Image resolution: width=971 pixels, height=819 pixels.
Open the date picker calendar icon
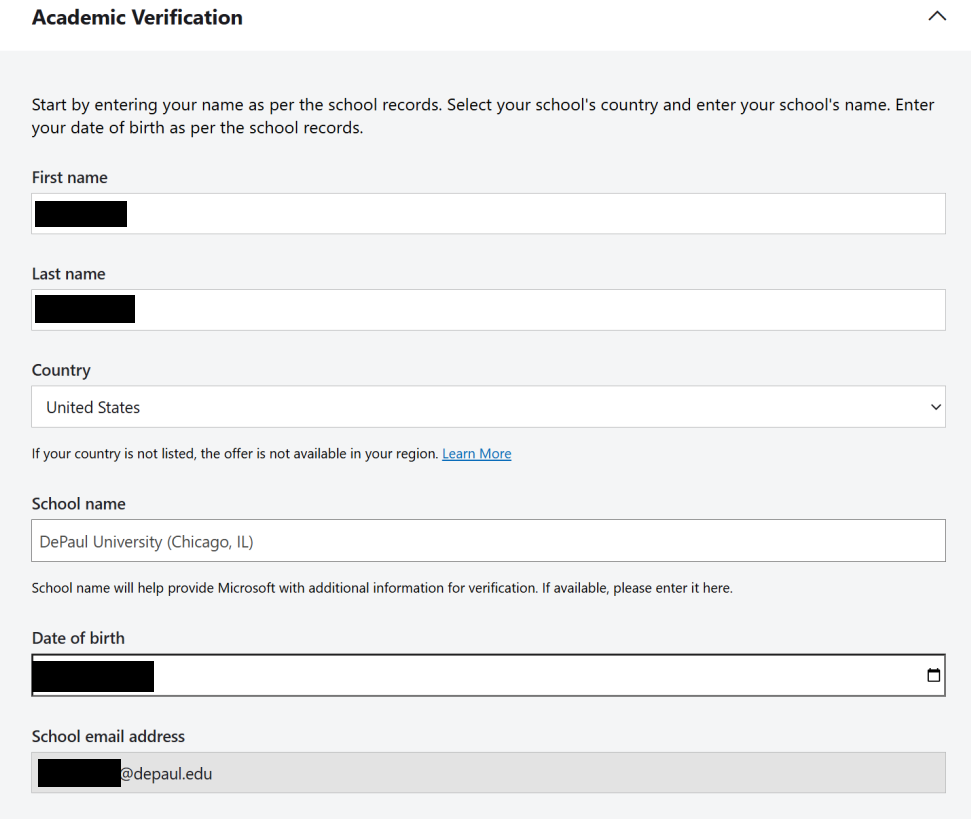coord(933,675)
